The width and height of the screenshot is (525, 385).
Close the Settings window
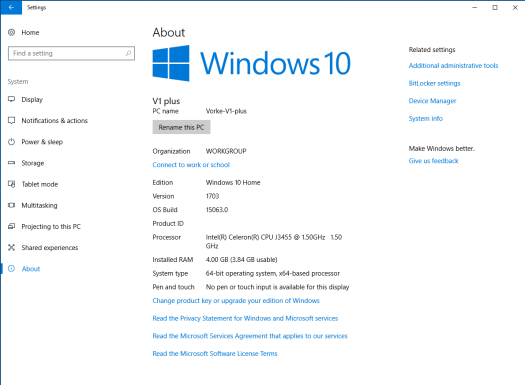(515, 7)
